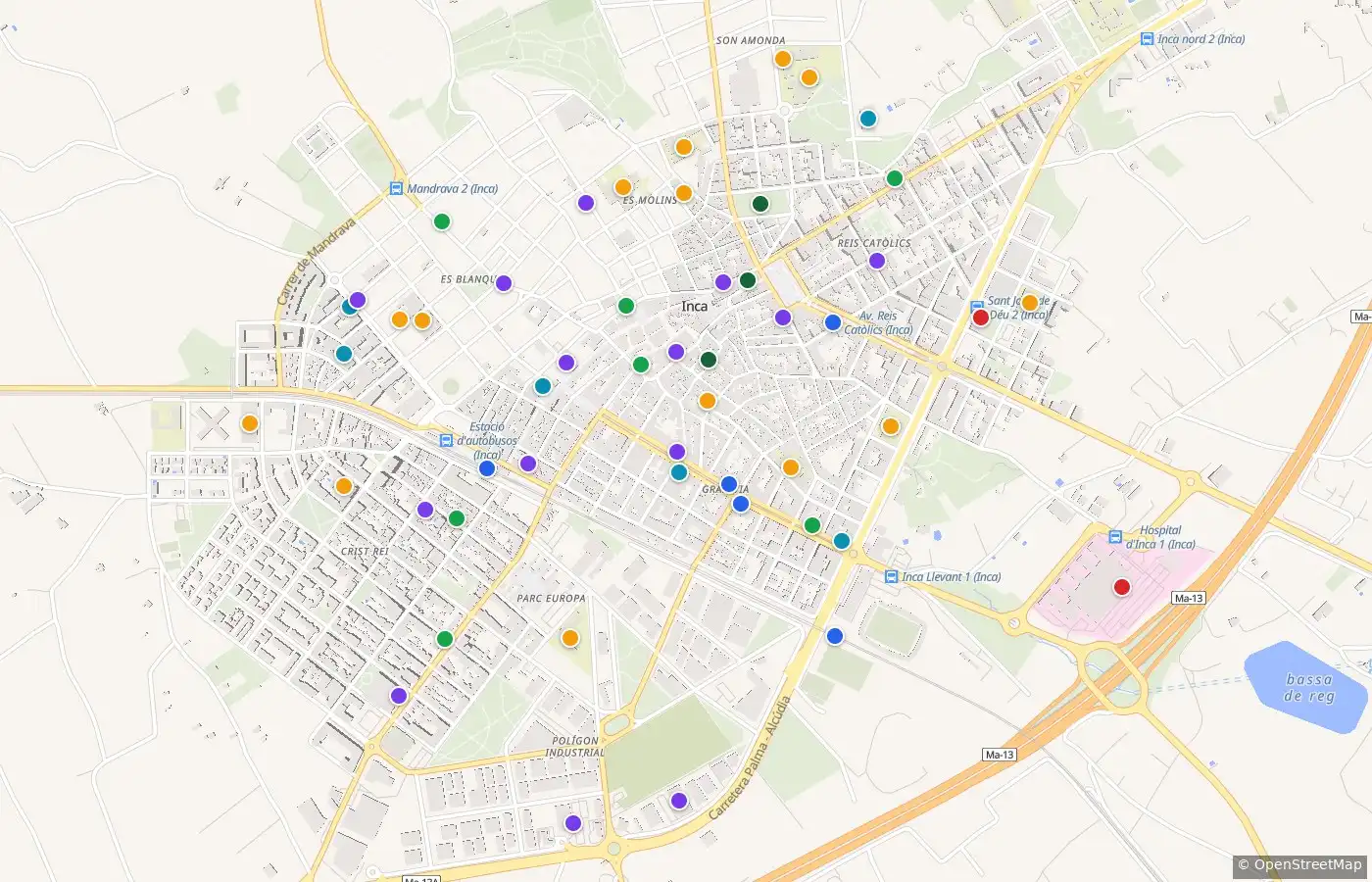Select the Hospital d'Inca 1 bus stop icon
1372x882 pixels.
pos(1115,537)
